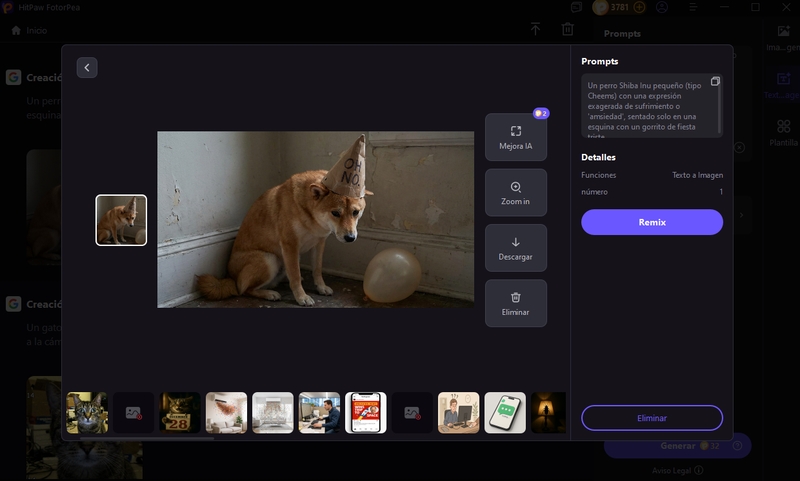Go to the Inicio home tab

tap(29, 30)
